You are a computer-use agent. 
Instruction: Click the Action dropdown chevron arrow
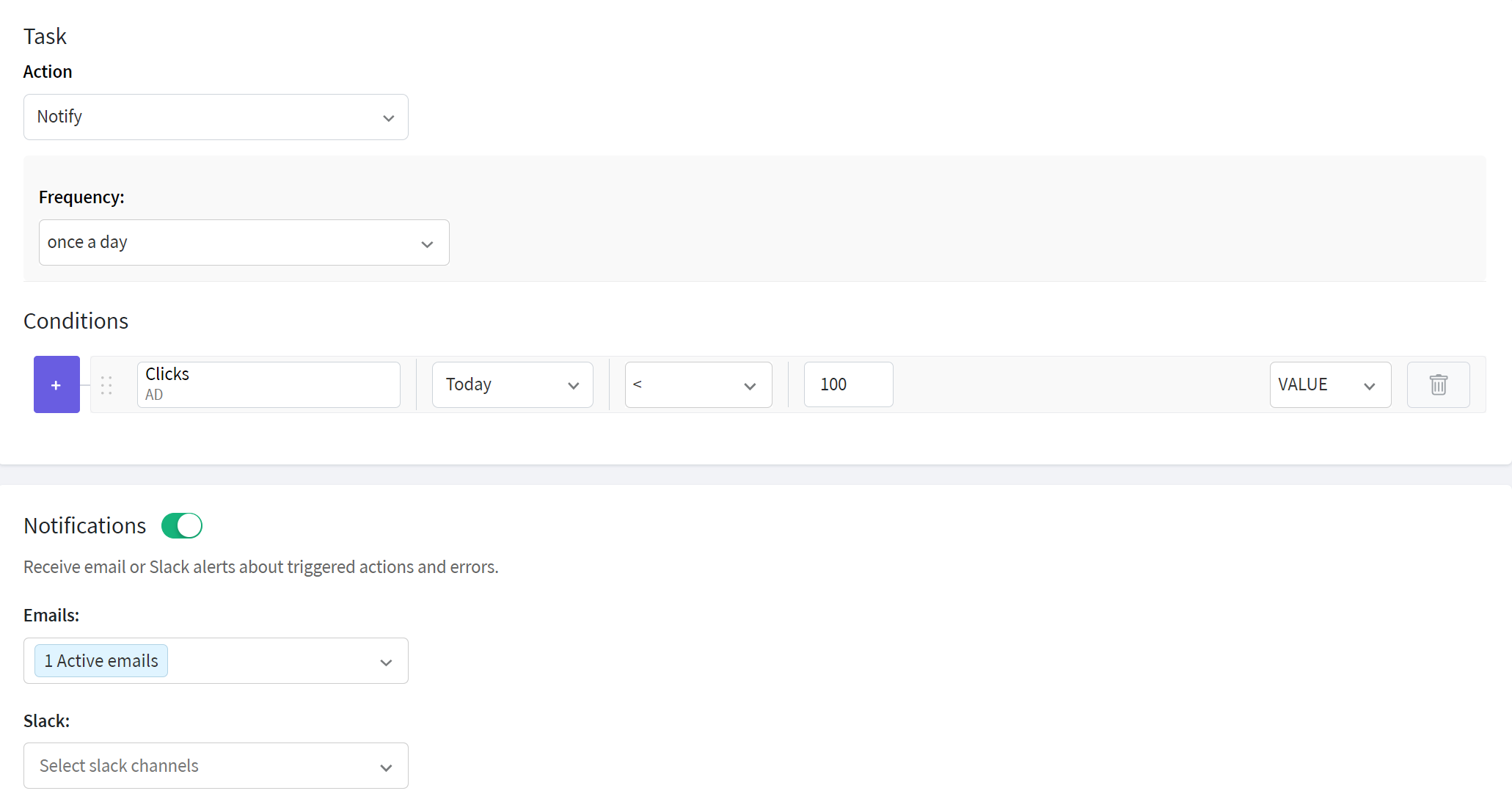[x=389, y=117]
